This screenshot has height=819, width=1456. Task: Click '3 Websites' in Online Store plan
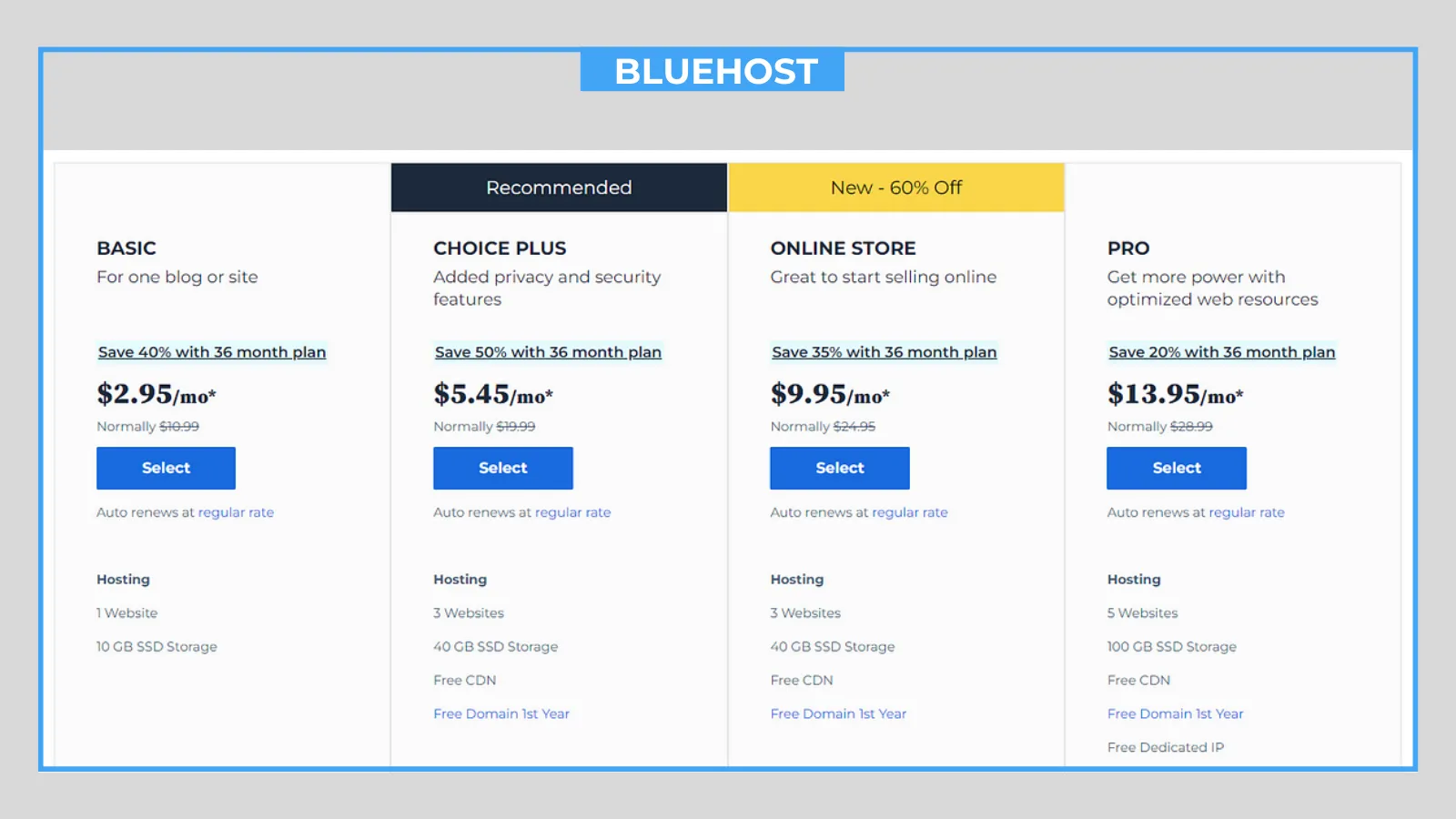805,613
